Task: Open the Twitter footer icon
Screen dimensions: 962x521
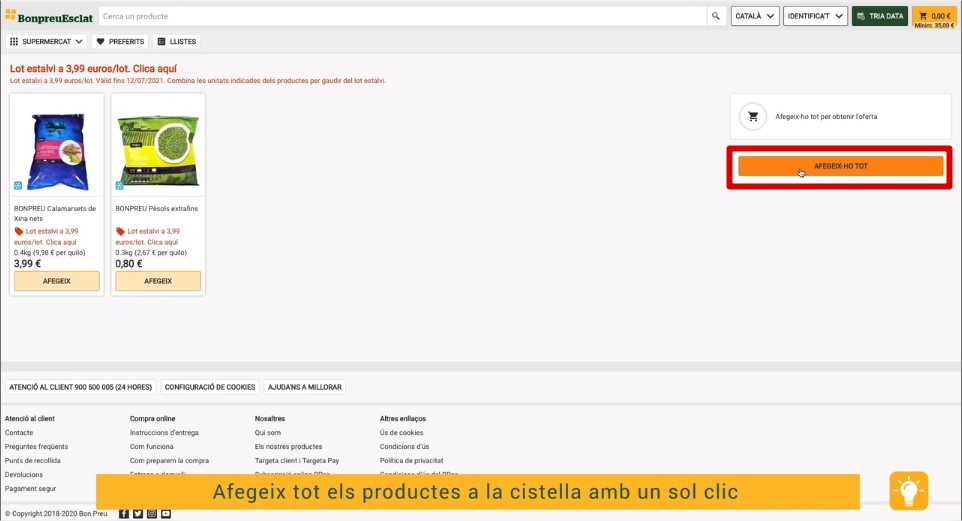Action: [x=138, y=514]
